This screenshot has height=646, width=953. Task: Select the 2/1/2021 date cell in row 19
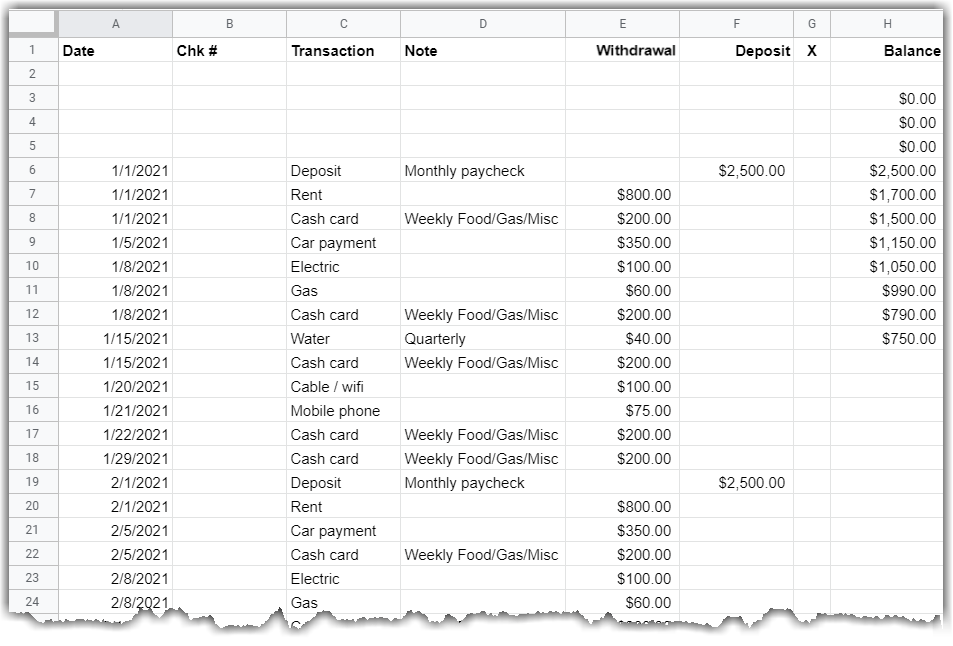tap(117, 482)
